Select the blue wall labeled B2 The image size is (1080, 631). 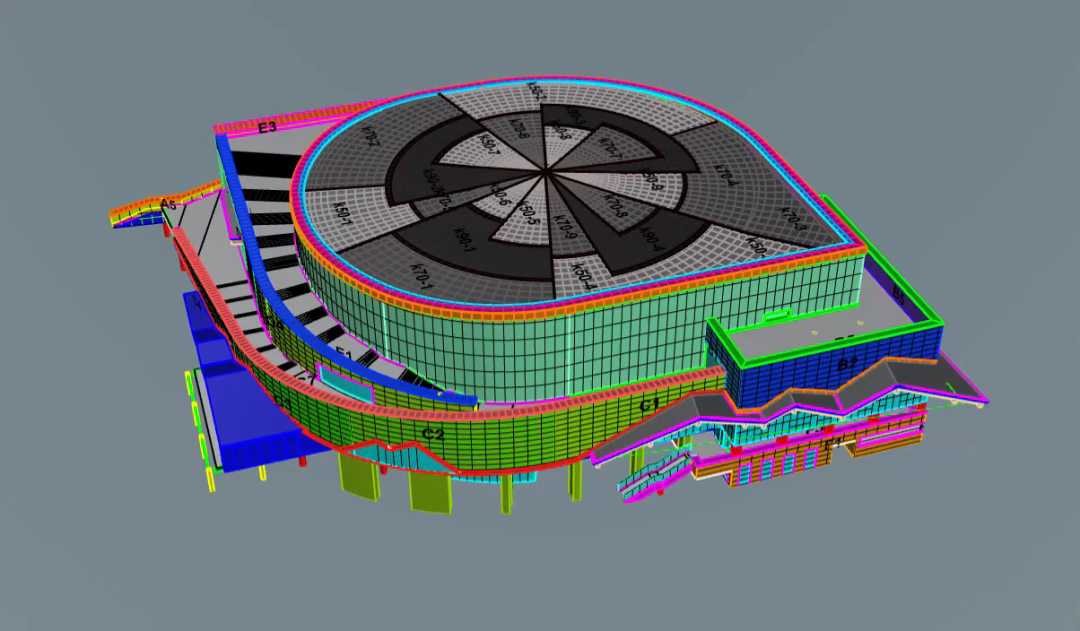pos(846,365)
